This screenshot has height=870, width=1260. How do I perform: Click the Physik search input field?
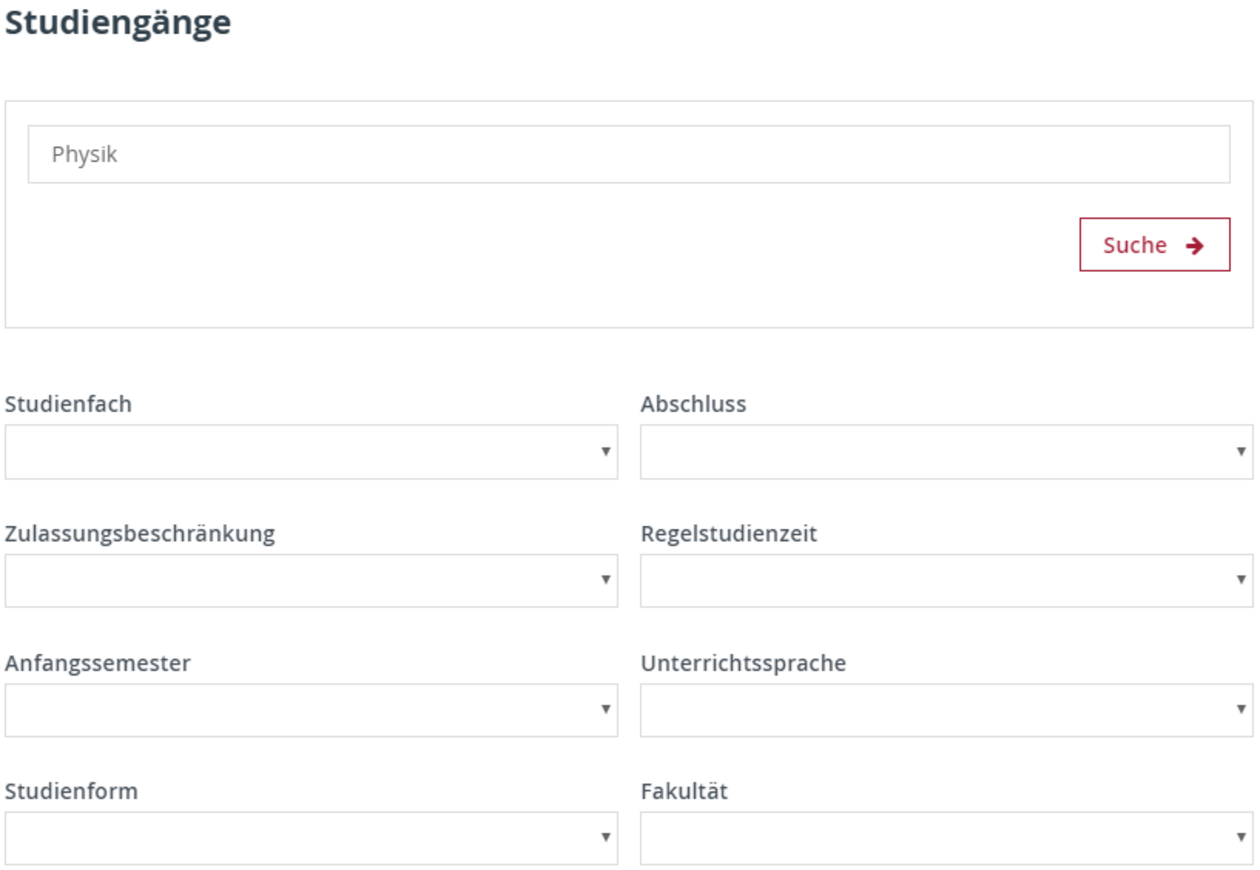[x=628, y=154]
